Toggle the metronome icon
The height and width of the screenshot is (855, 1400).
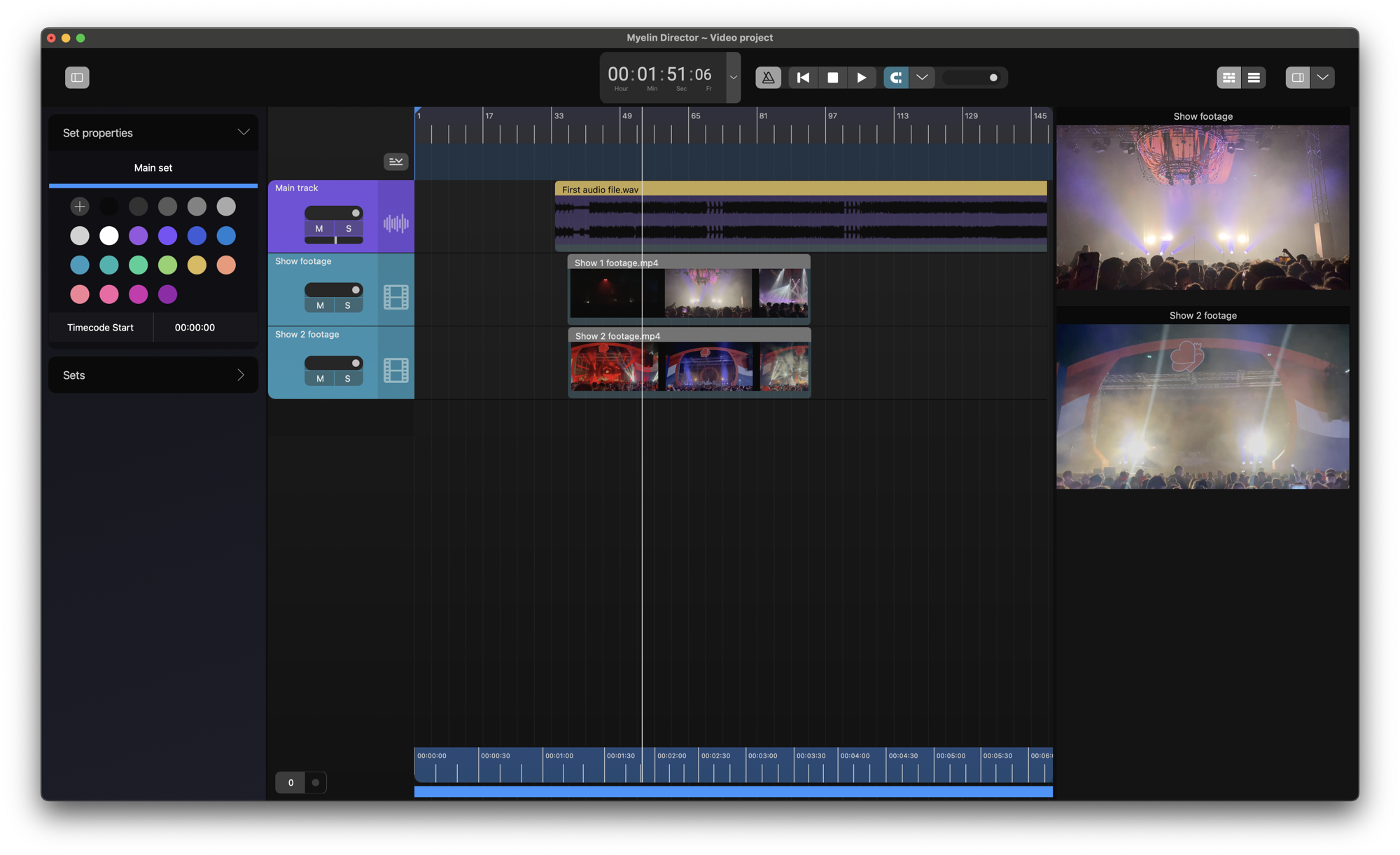click(x=768, y=78)
